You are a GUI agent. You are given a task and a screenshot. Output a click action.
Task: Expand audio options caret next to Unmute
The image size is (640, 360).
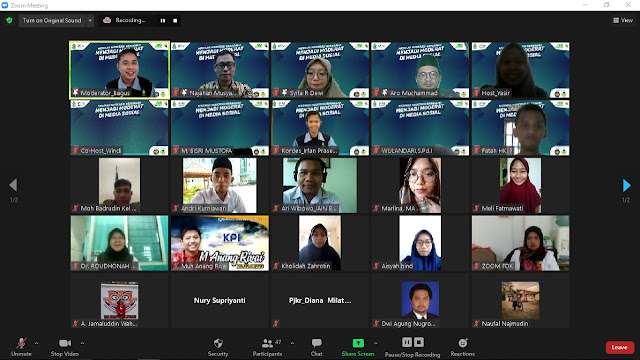(36, 343)
